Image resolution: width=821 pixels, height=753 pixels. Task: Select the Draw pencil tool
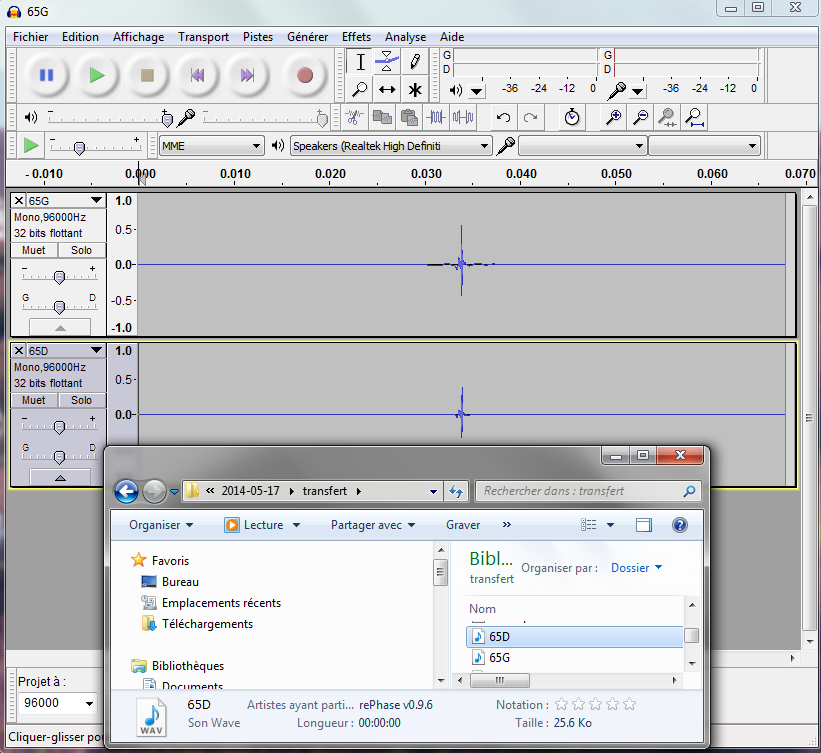pyautogui.click(x=415, y=62)
